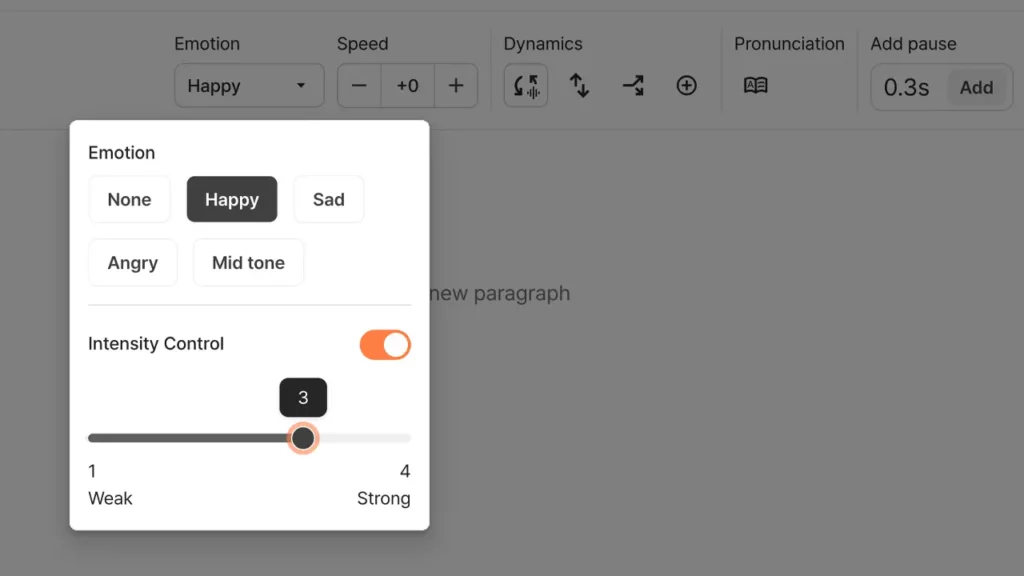The image size is (1024, 576).
Task: Click the circled plus dynamics icon
Action: 686,86
